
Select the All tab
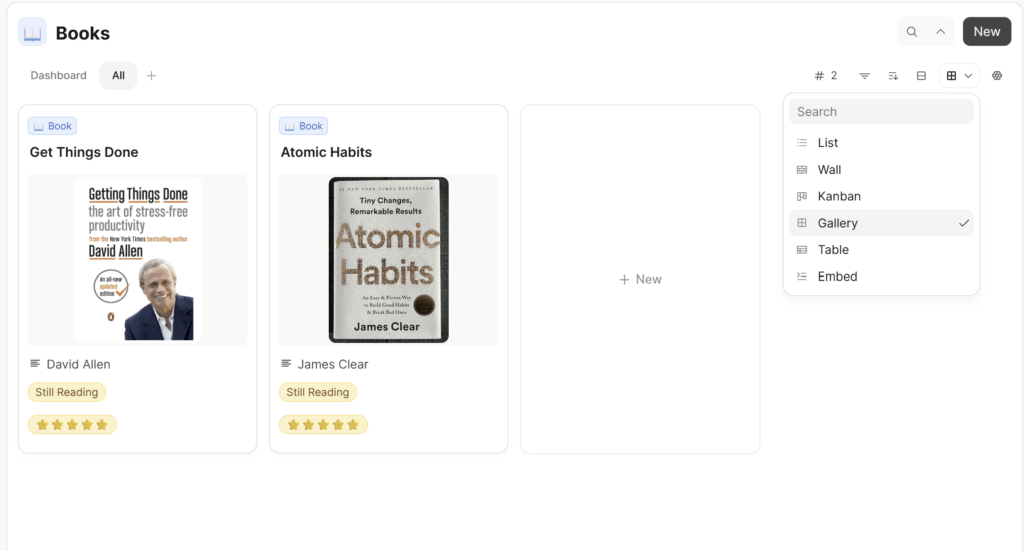click(118, 76)
